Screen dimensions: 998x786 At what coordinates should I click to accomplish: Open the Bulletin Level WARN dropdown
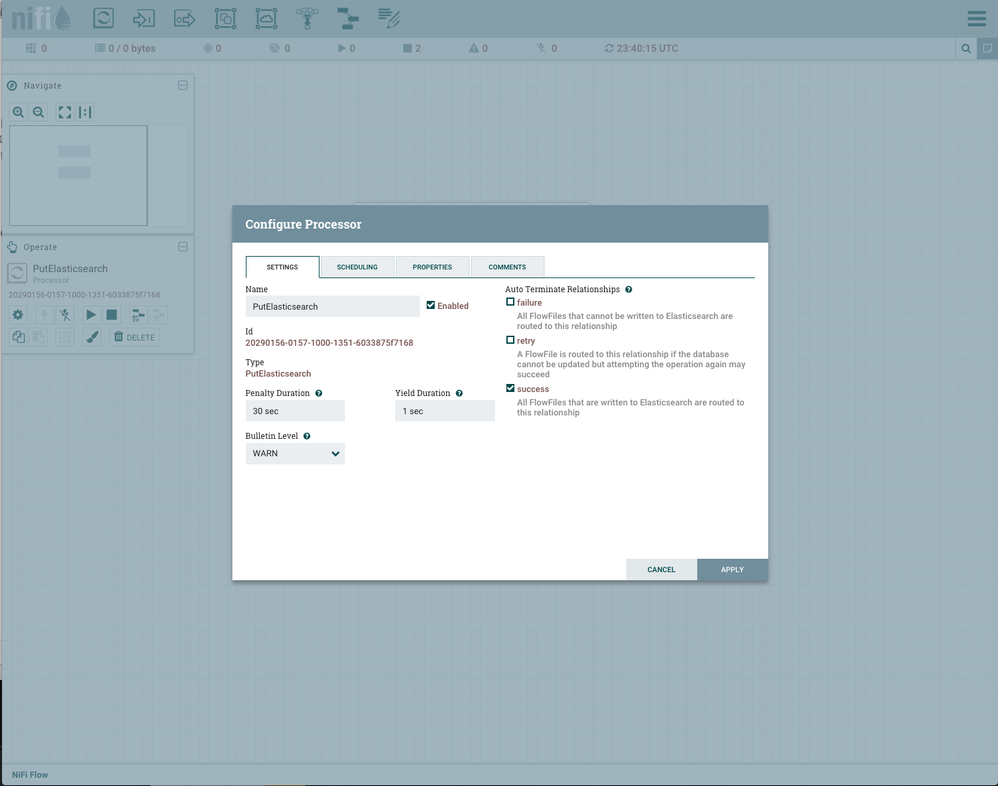(295, 454)
